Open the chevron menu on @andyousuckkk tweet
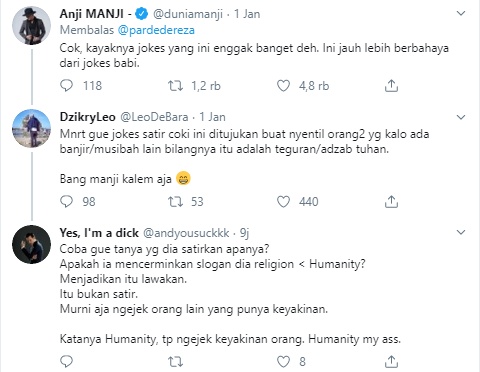This screenshot has height=372, width=480. 461,232
